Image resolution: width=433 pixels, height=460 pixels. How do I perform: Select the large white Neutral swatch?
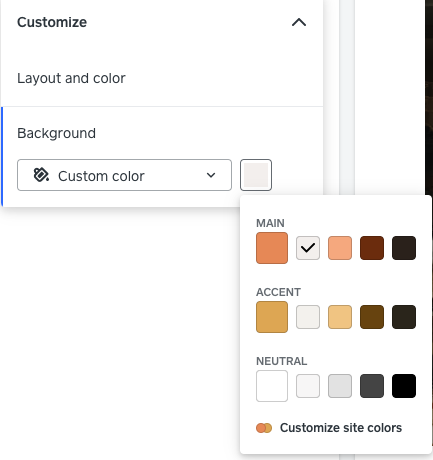coord(272,386)
